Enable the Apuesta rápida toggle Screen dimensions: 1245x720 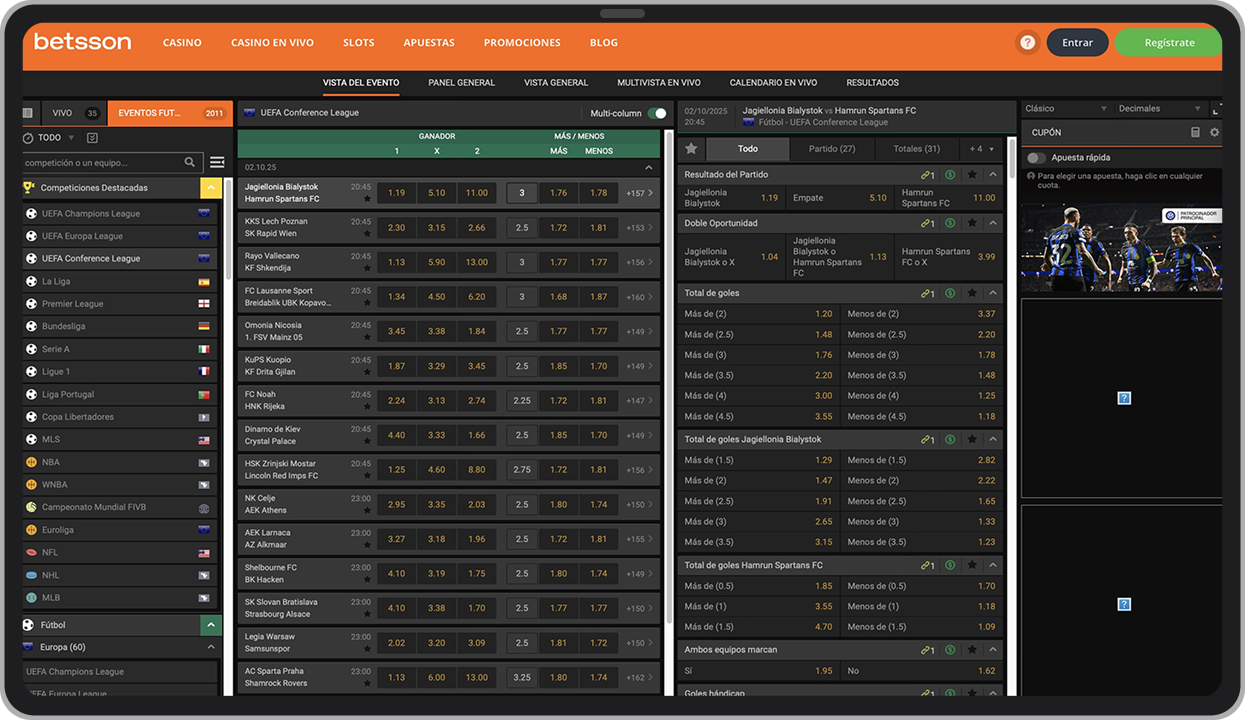point(1036,158)
